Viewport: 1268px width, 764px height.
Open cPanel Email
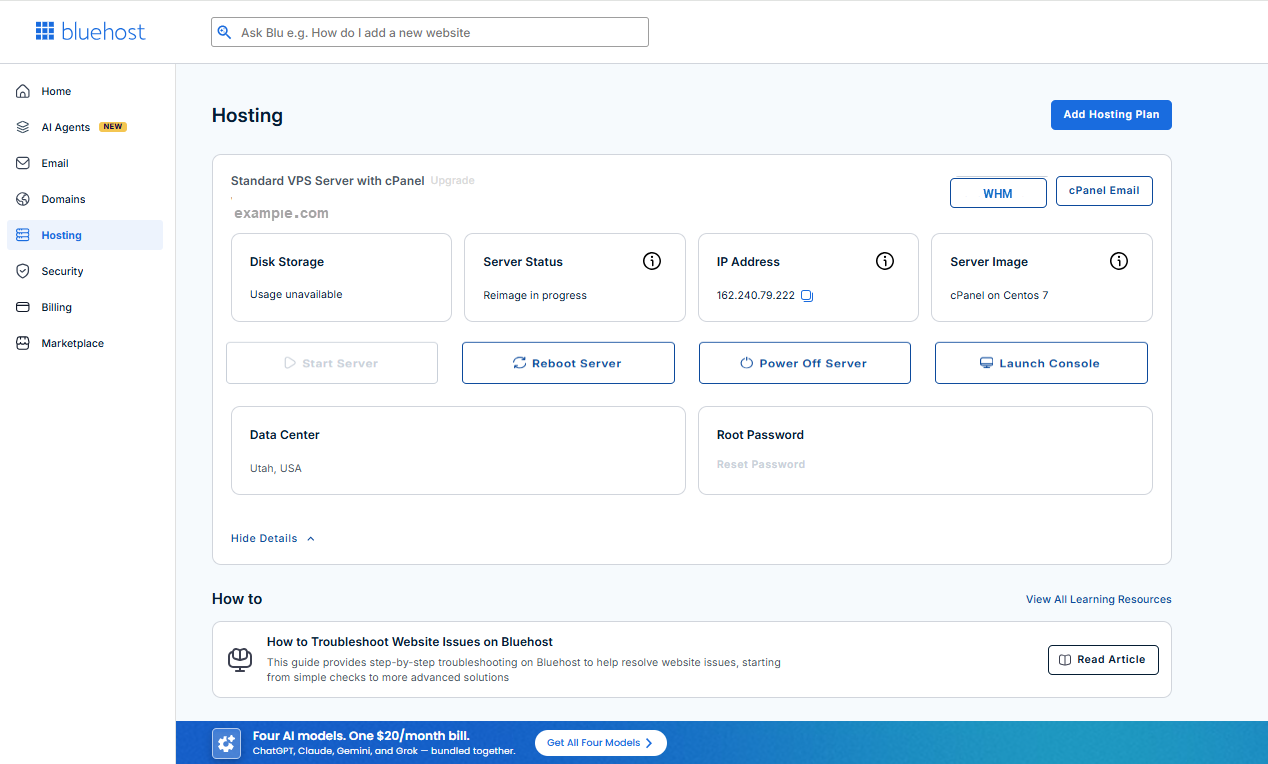tap(1104, 191)
